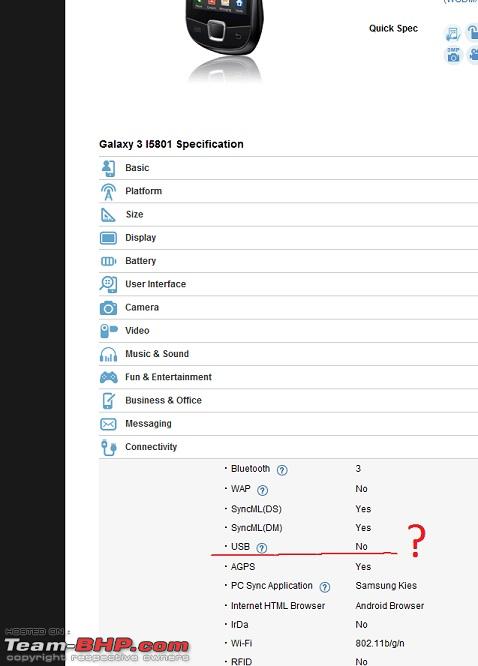478x666 pixels.
Task: Expand the Video specification section
Action: click(137, 330)
